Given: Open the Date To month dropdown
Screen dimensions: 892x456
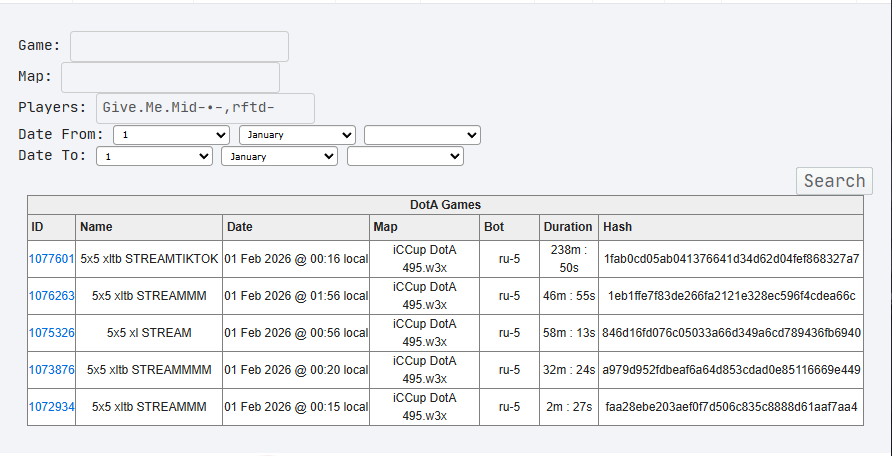Looking at the screenshot, I should click(x=280, y=156).
